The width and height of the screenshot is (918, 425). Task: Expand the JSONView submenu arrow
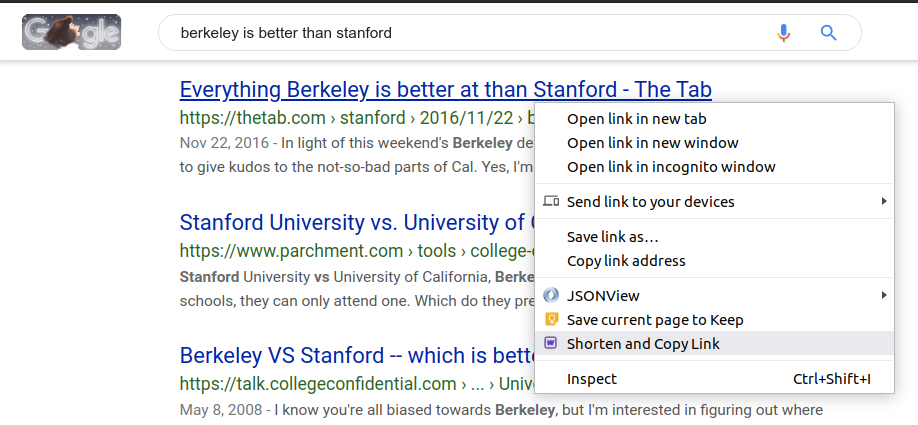(x=883, y=295)
